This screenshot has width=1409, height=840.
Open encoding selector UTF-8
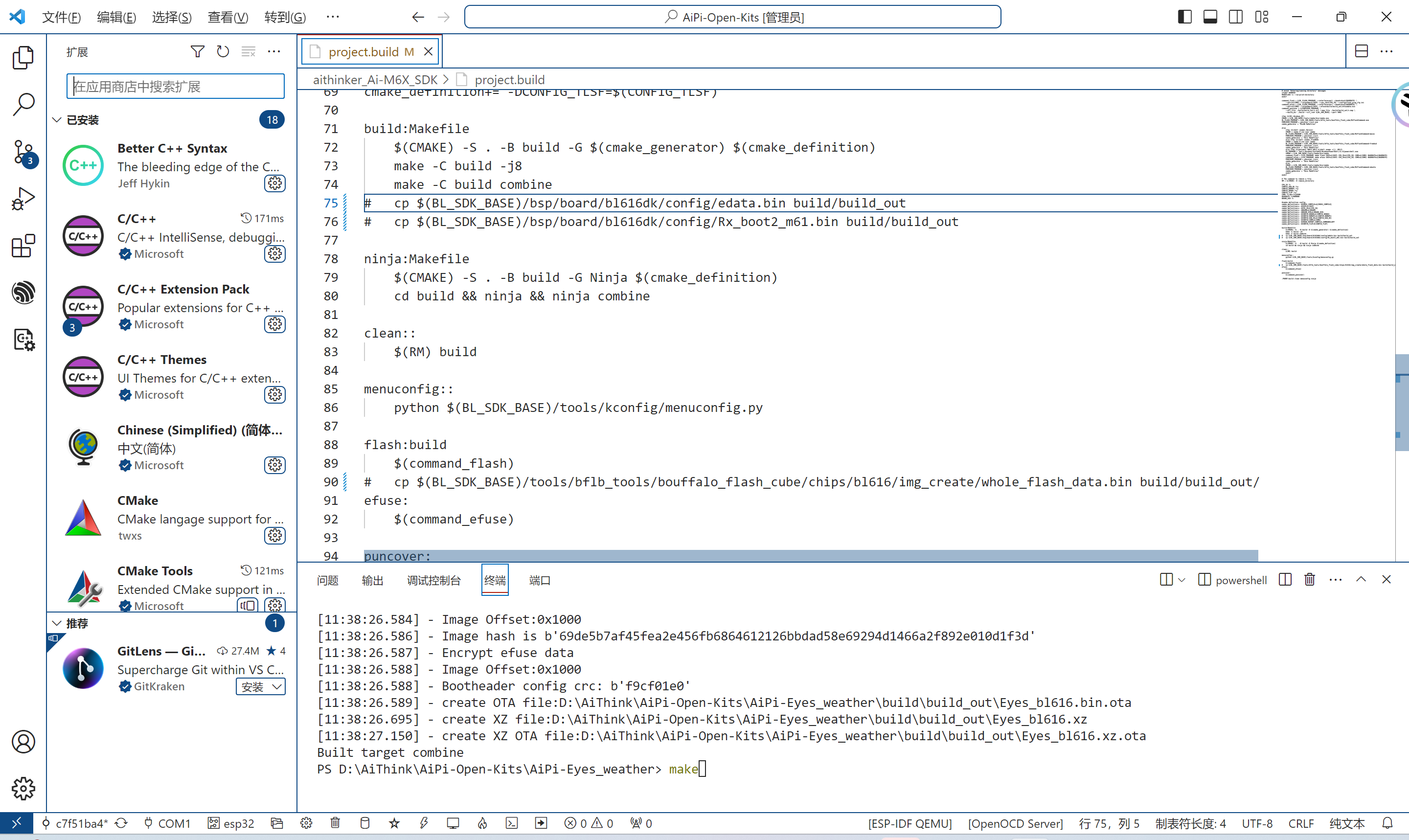coord(1257,823)
